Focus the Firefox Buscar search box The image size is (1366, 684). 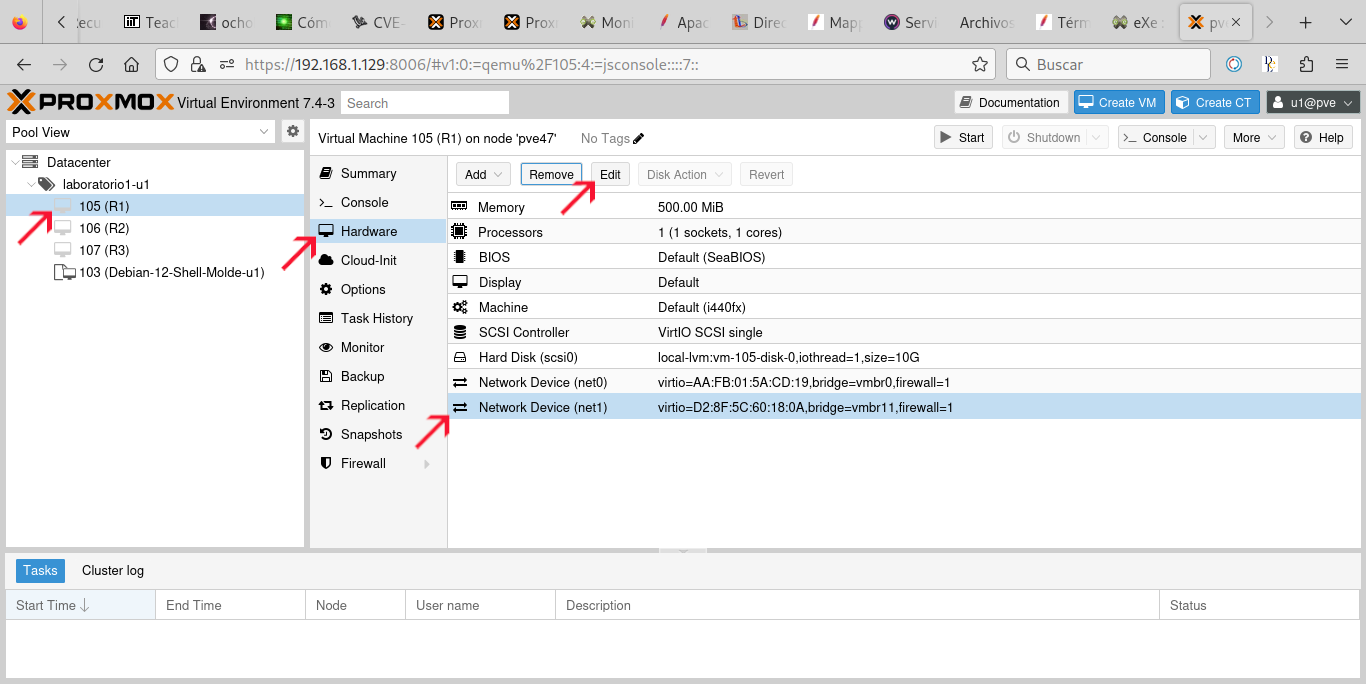point(1108,64)
